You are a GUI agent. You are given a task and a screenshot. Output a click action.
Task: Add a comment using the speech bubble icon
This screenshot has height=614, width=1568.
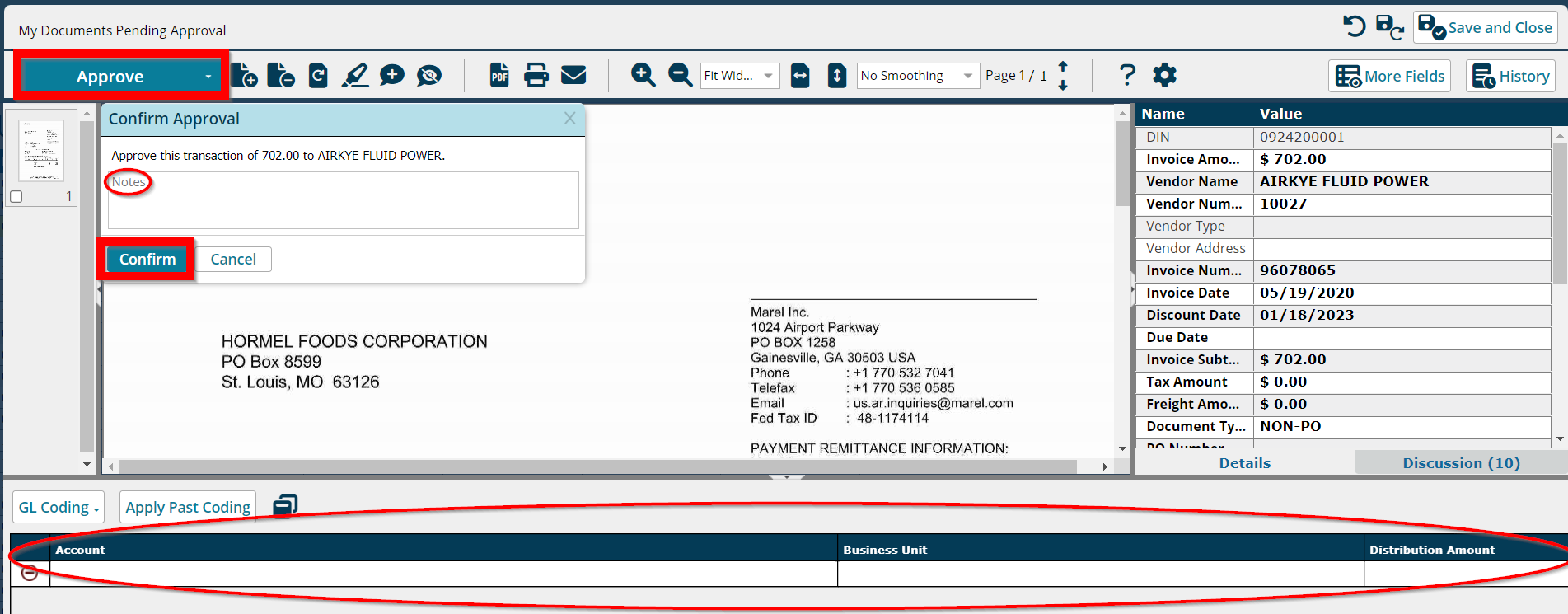pyautogui.click(x=392, y=76)
